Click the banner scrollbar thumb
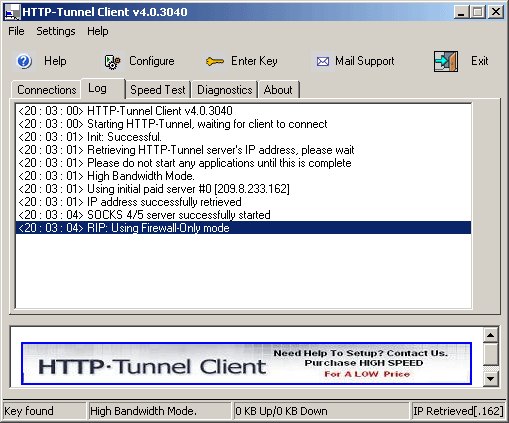 491,354
